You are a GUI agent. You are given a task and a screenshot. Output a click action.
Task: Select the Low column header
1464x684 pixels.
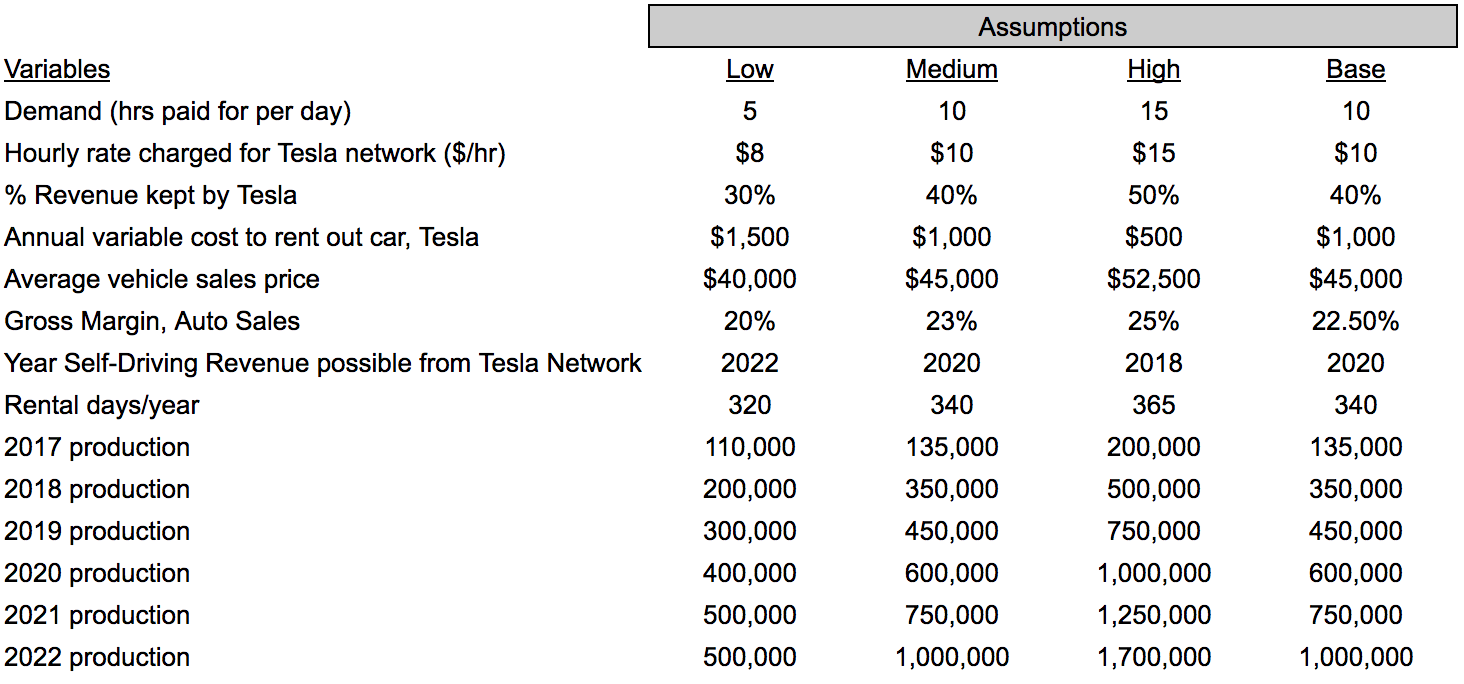click(750, 69)
